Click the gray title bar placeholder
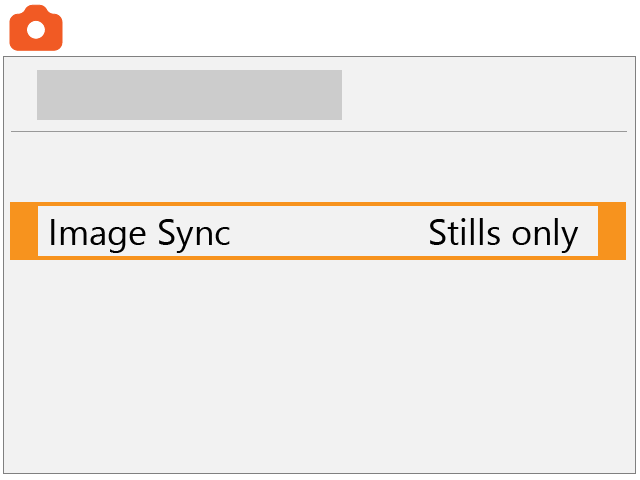This screenshot has height=480, width=640. pyautogui.click(x=189, y=95)
